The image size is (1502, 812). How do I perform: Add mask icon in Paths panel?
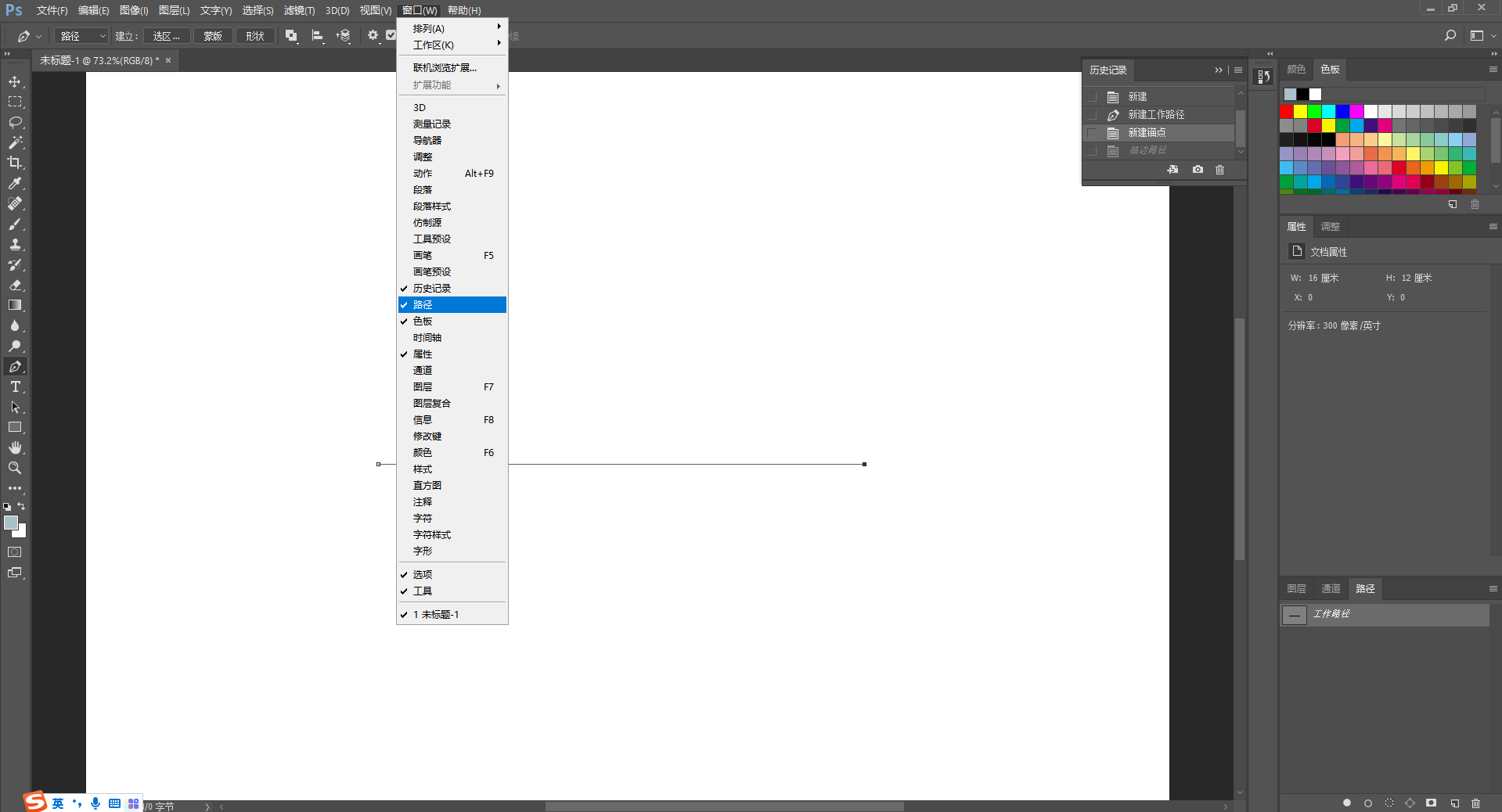click(1431, 803)
